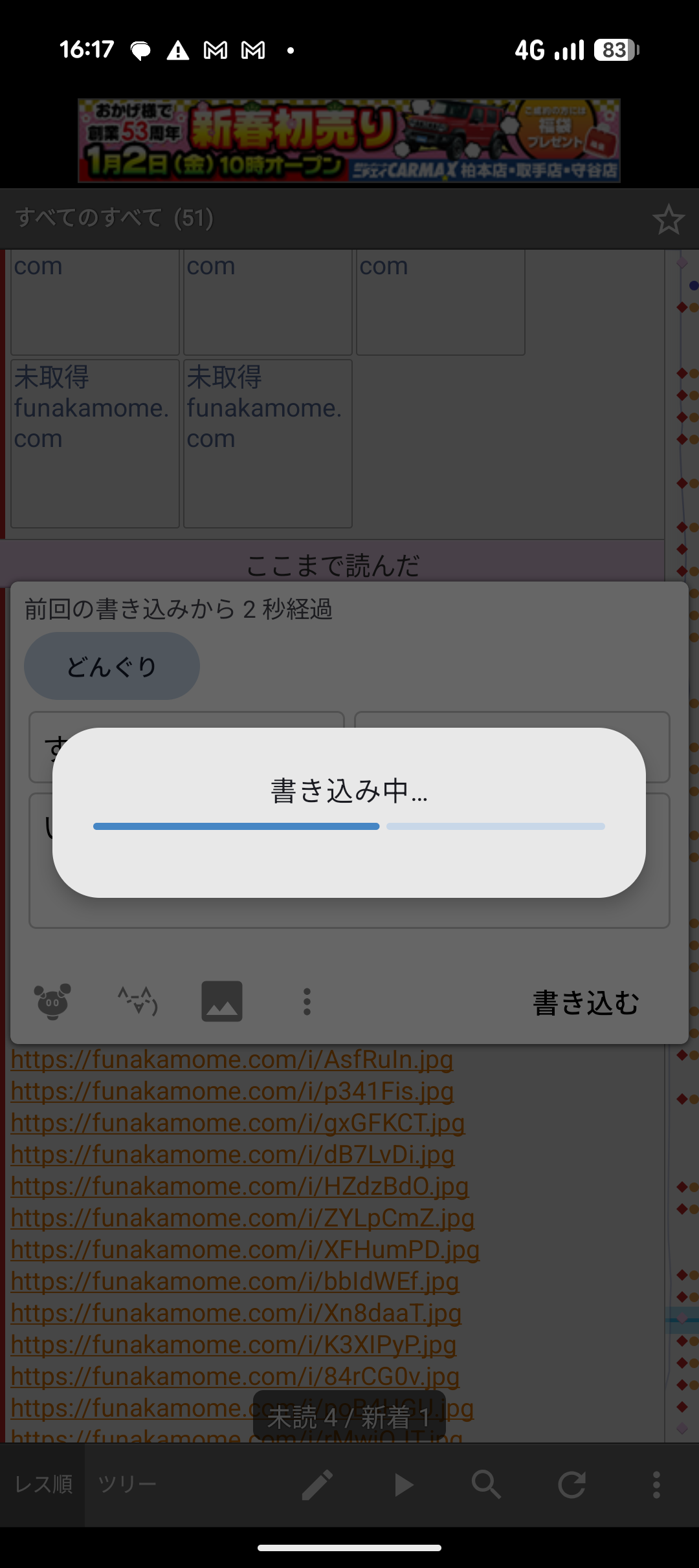This screenshot has height=1568, width=699.
Task: Open thread search with magnifier icon
Action: click(x=486, y=1485)
